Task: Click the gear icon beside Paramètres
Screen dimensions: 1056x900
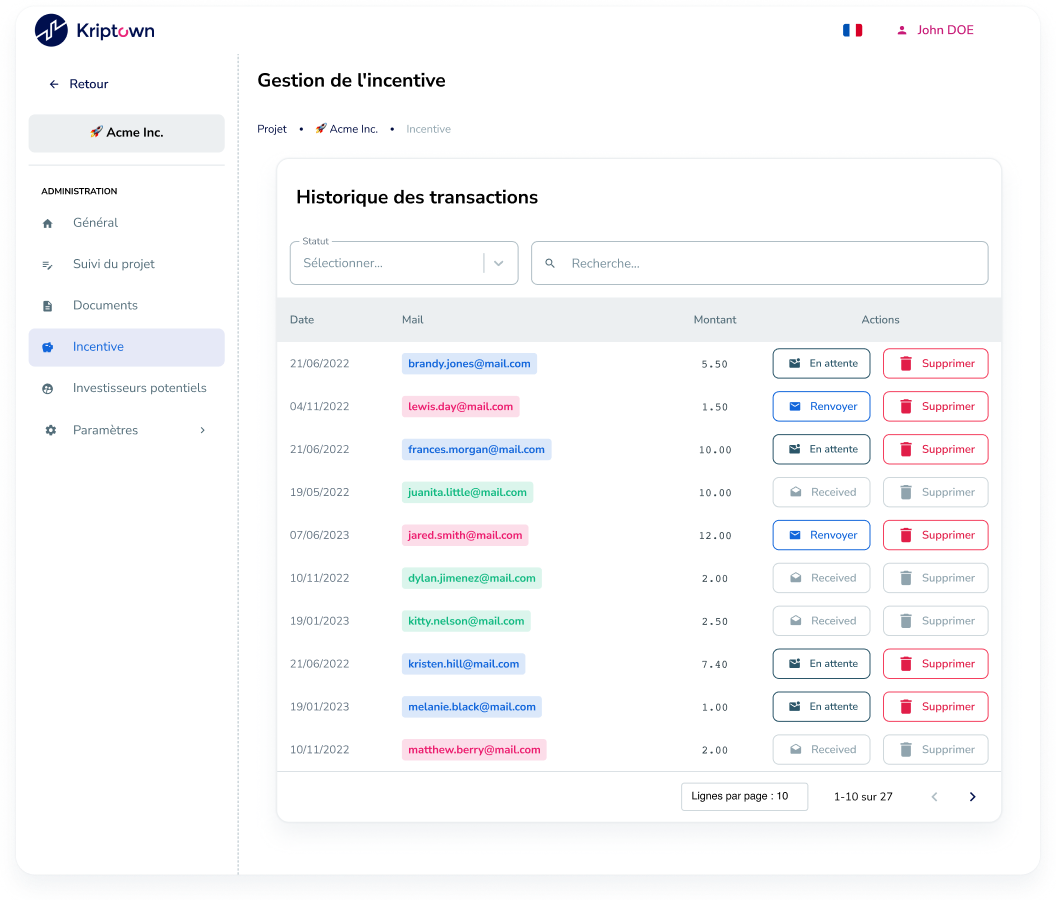Action: pyautogui.click(x=50, y=430)
